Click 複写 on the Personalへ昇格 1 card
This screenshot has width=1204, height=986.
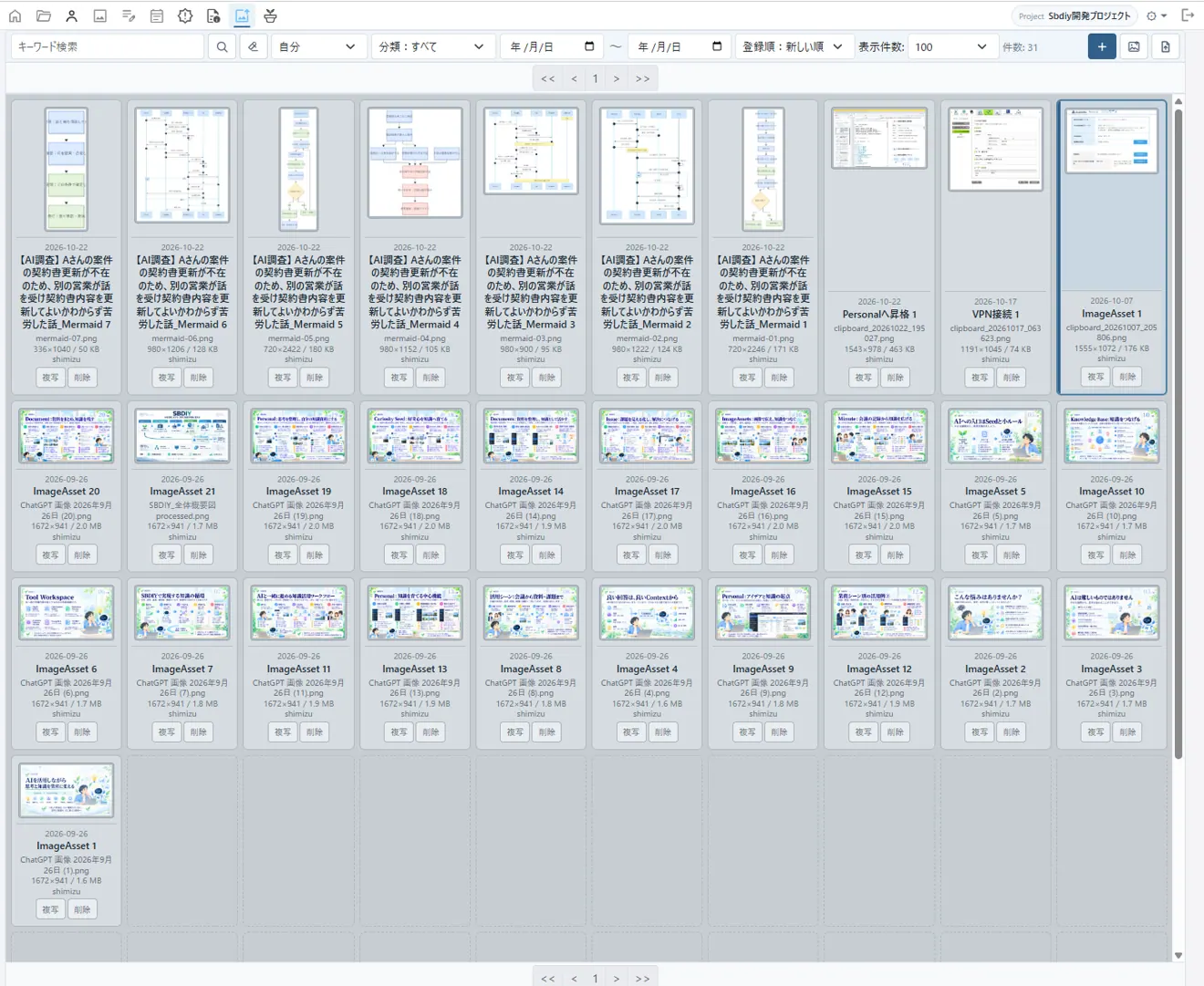tap(863, 378)
